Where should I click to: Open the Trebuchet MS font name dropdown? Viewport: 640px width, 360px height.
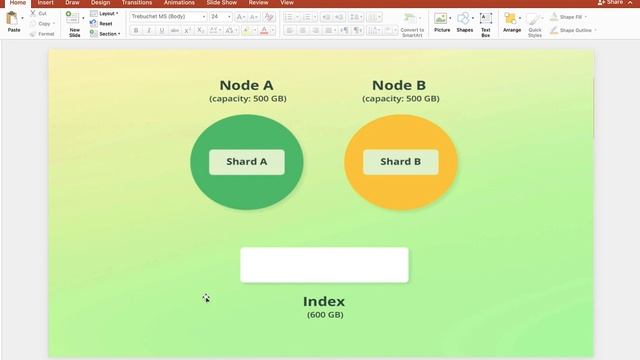204,17
